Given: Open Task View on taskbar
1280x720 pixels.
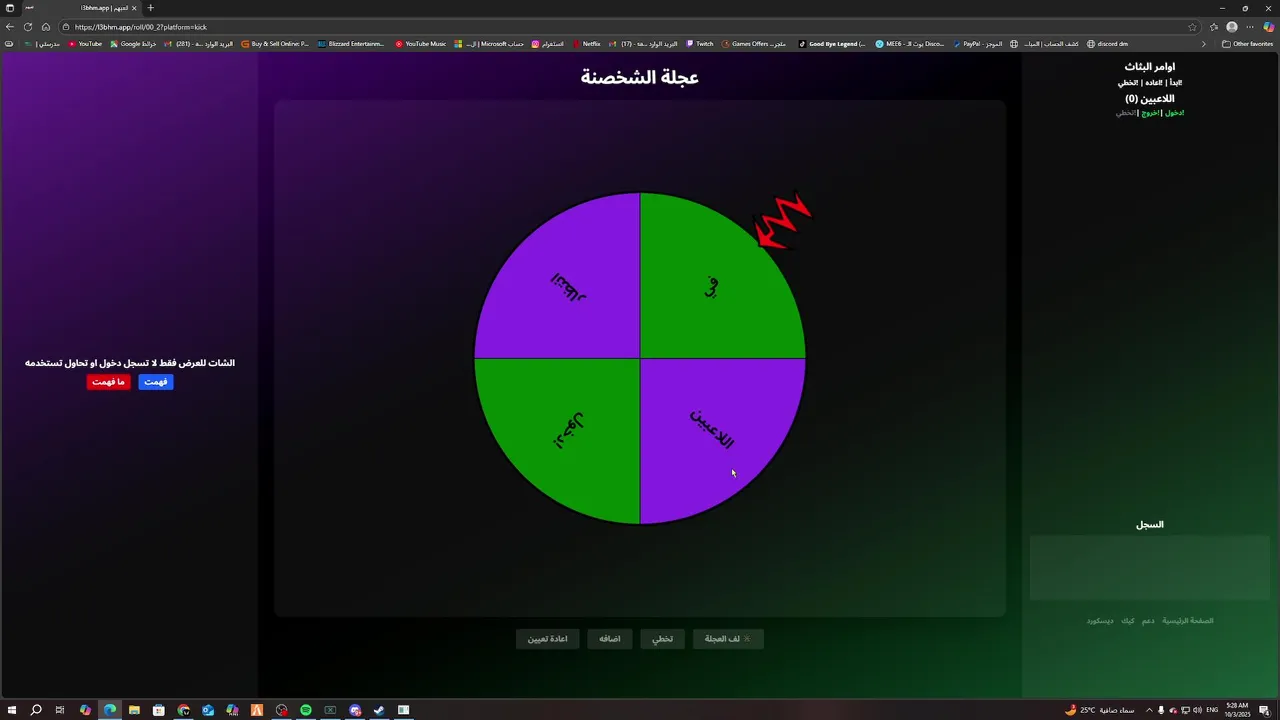Looking at the screenshot, I should 60,710.
